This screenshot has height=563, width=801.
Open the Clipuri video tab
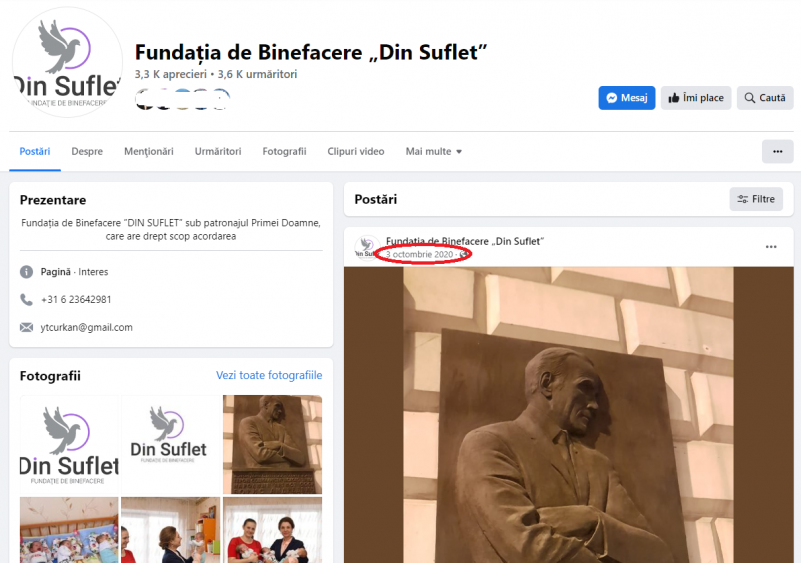click(x=356, y=151)
